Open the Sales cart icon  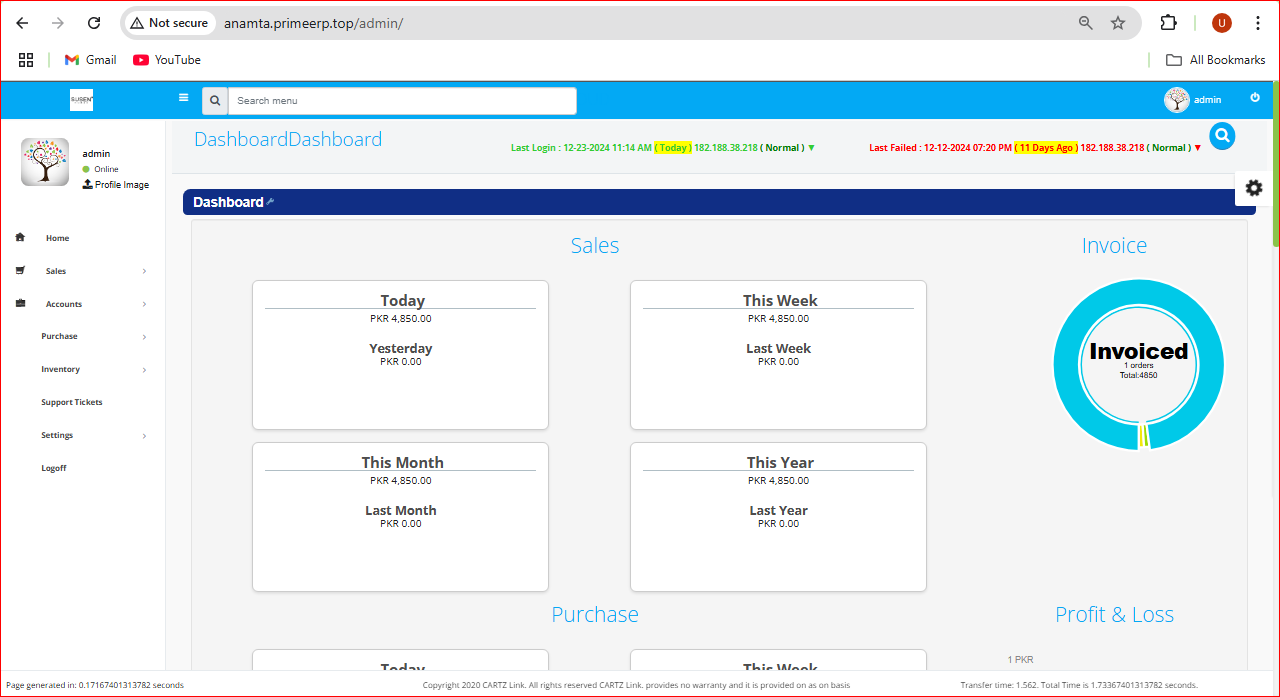pos(19,270)
